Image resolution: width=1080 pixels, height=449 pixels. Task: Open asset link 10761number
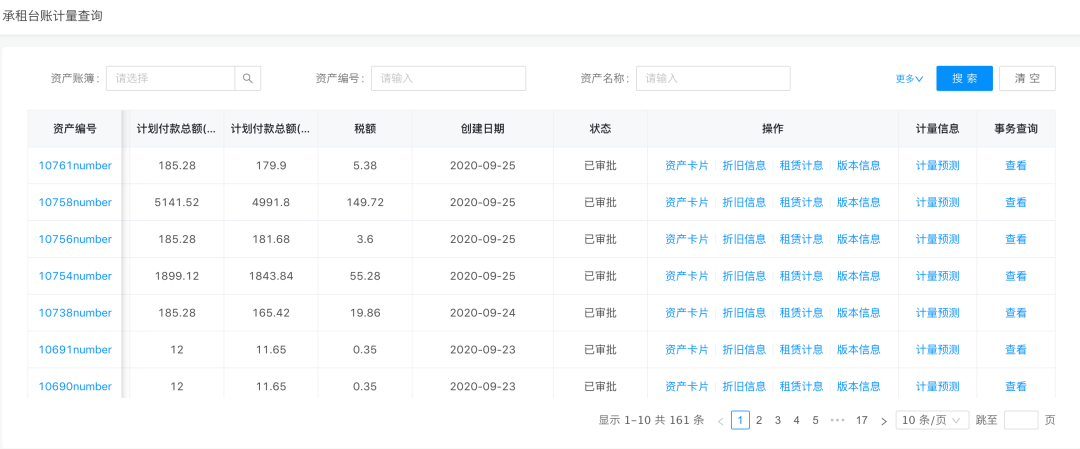(75, 166)
